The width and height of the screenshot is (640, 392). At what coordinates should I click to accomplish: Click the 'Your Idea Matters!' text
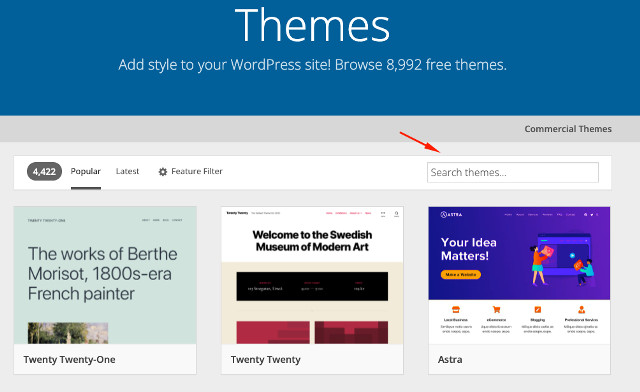click(x=469, y=249)
